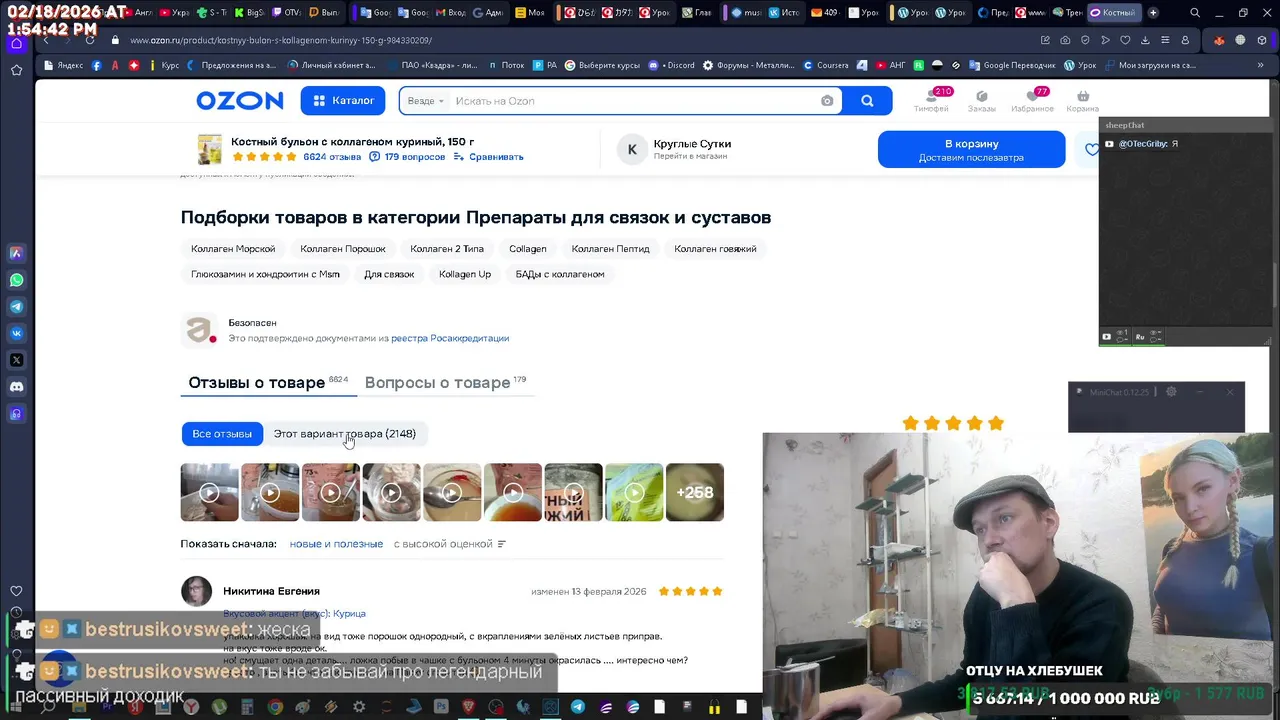This screenshot has height=720, width=1280.
Task: Select the Все отзывы filter
Action: (222, 434)
